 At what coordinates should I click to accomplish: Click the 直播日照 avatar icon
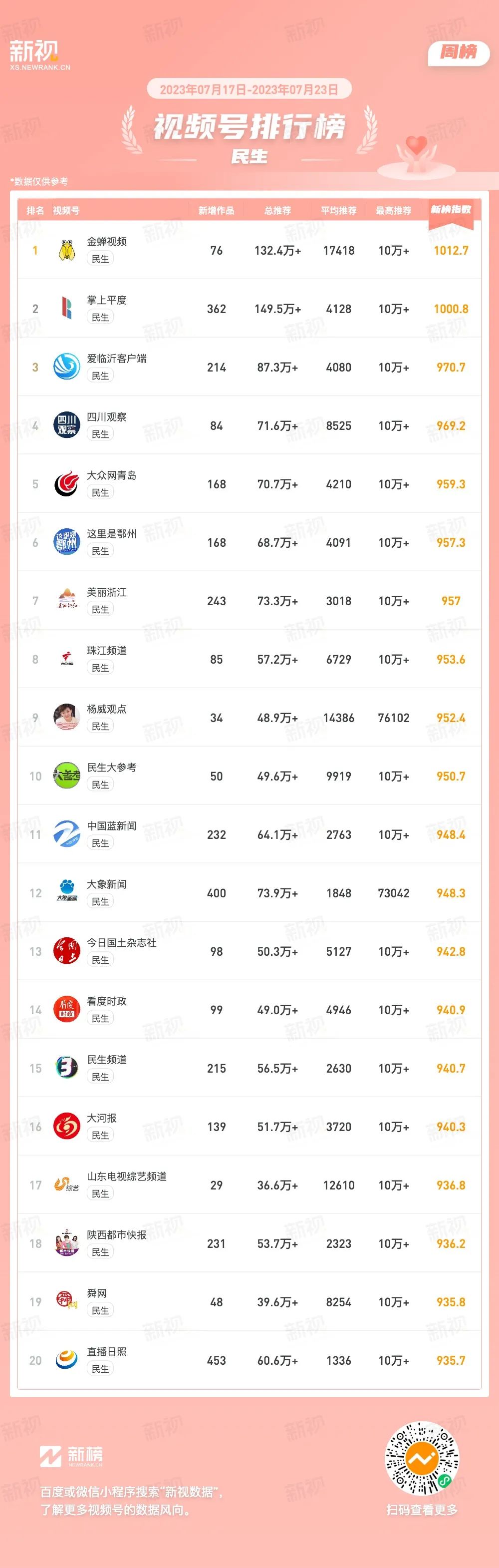pos(67,1360)
